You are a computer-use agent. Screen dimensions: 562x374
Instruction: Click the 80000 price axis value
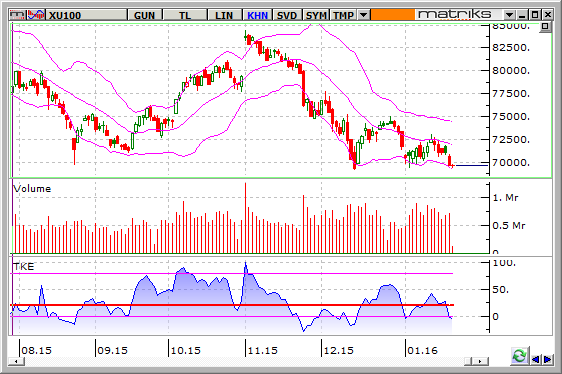click(x=511, y=70)
